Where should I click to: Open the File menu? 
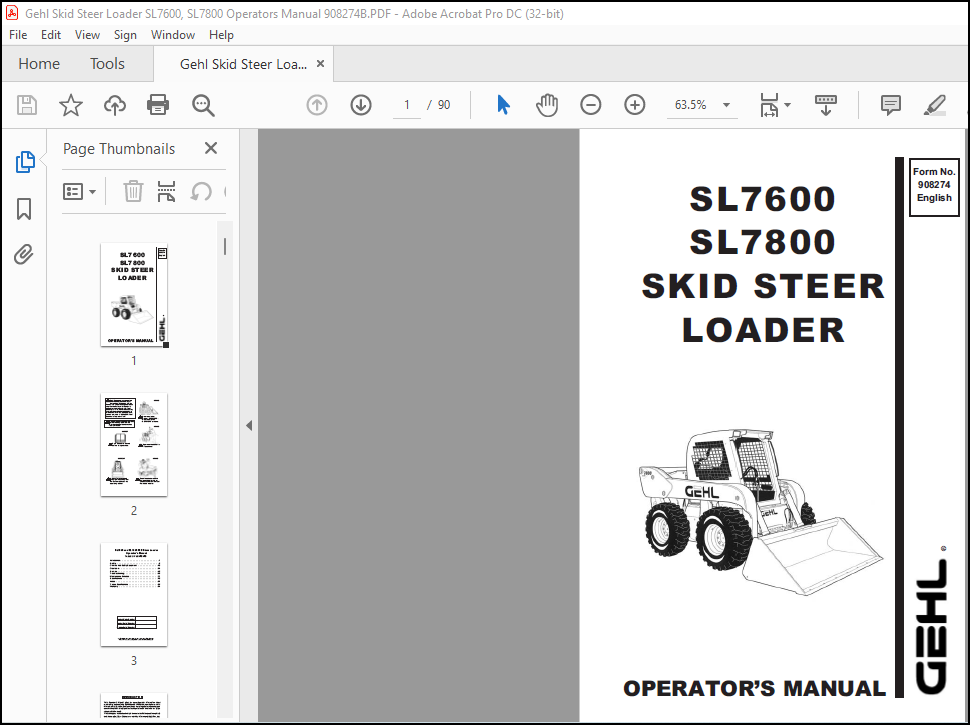pos(18,35)
